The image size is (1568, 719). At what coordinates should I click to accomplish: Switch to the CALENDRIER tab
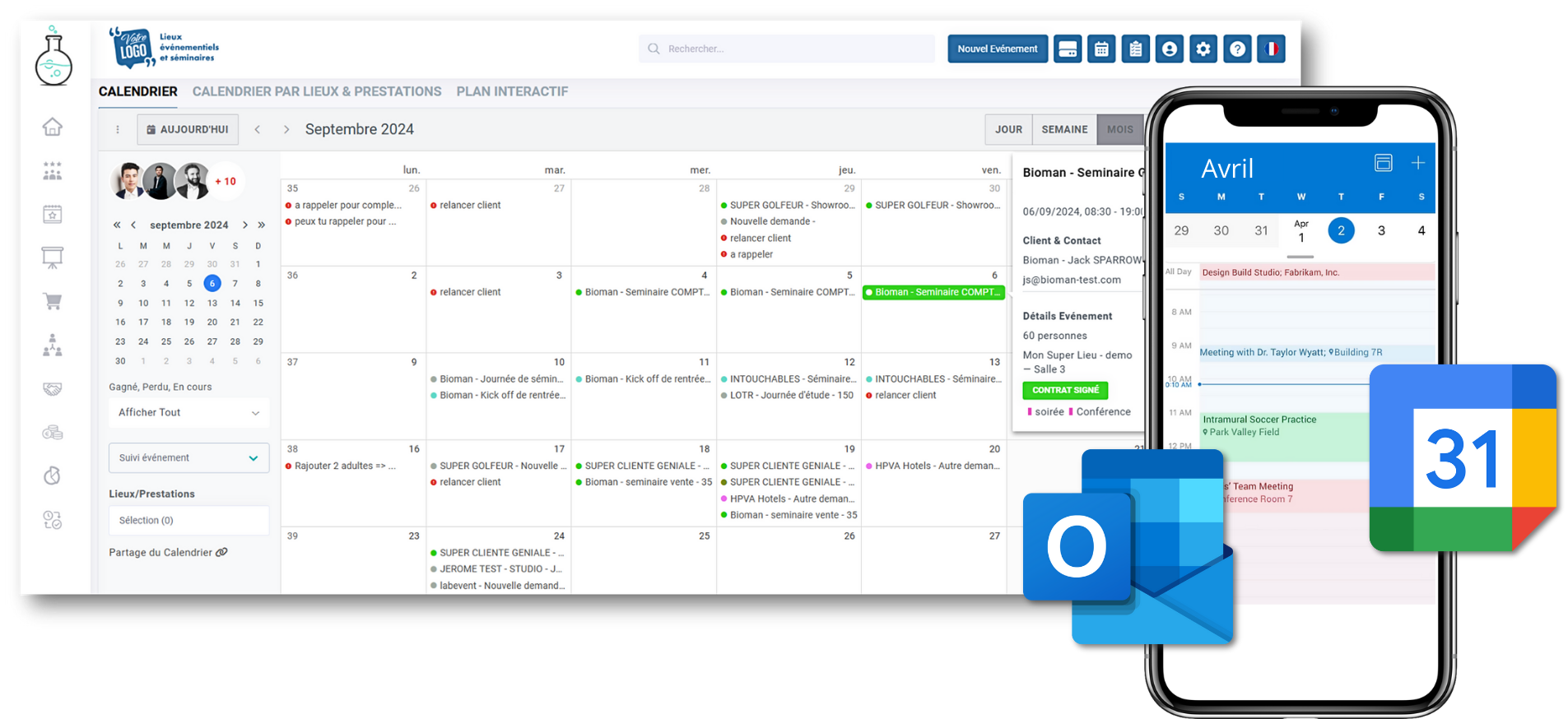pyautogui.click(x=137, y=91)
